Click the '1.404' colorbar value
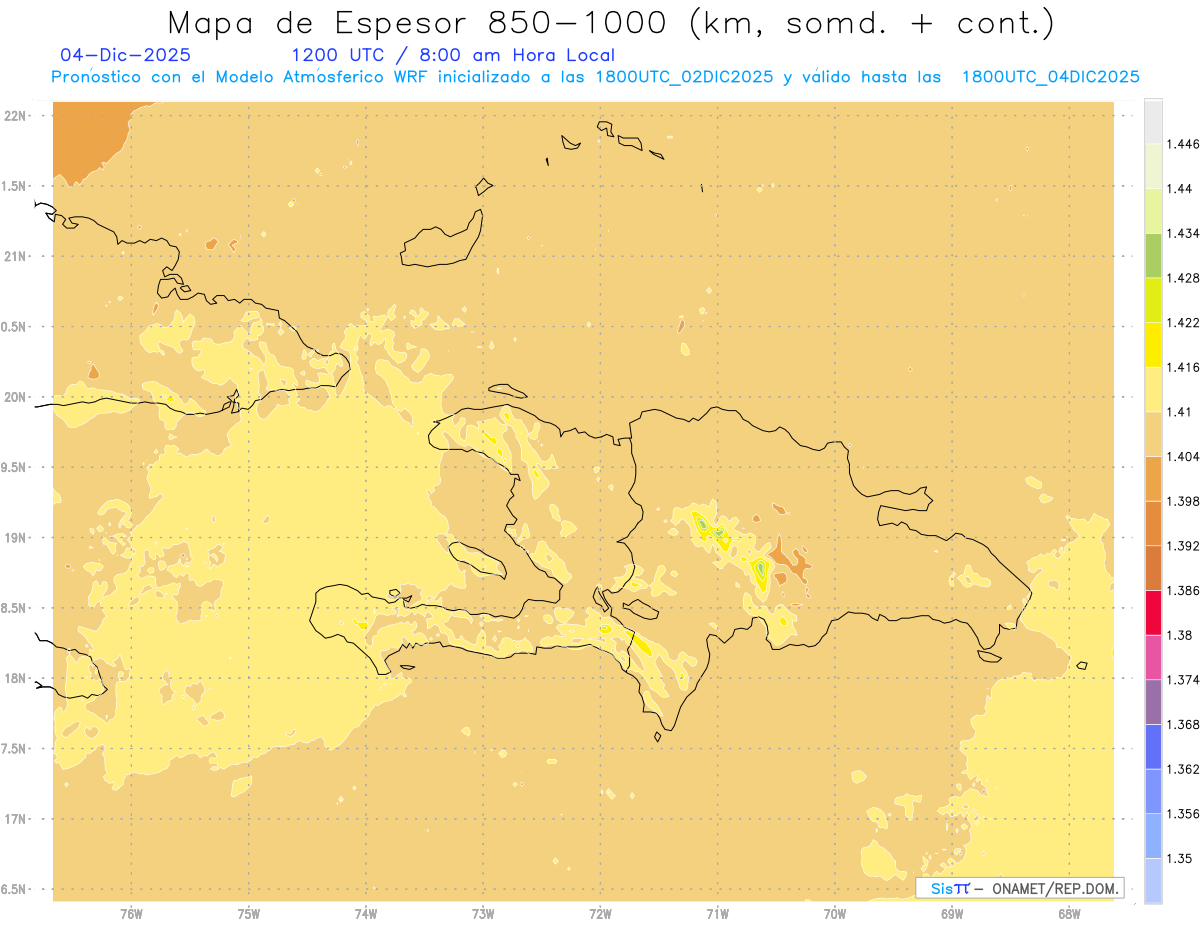The image size is (1200, 927). tap(1182, 456)
